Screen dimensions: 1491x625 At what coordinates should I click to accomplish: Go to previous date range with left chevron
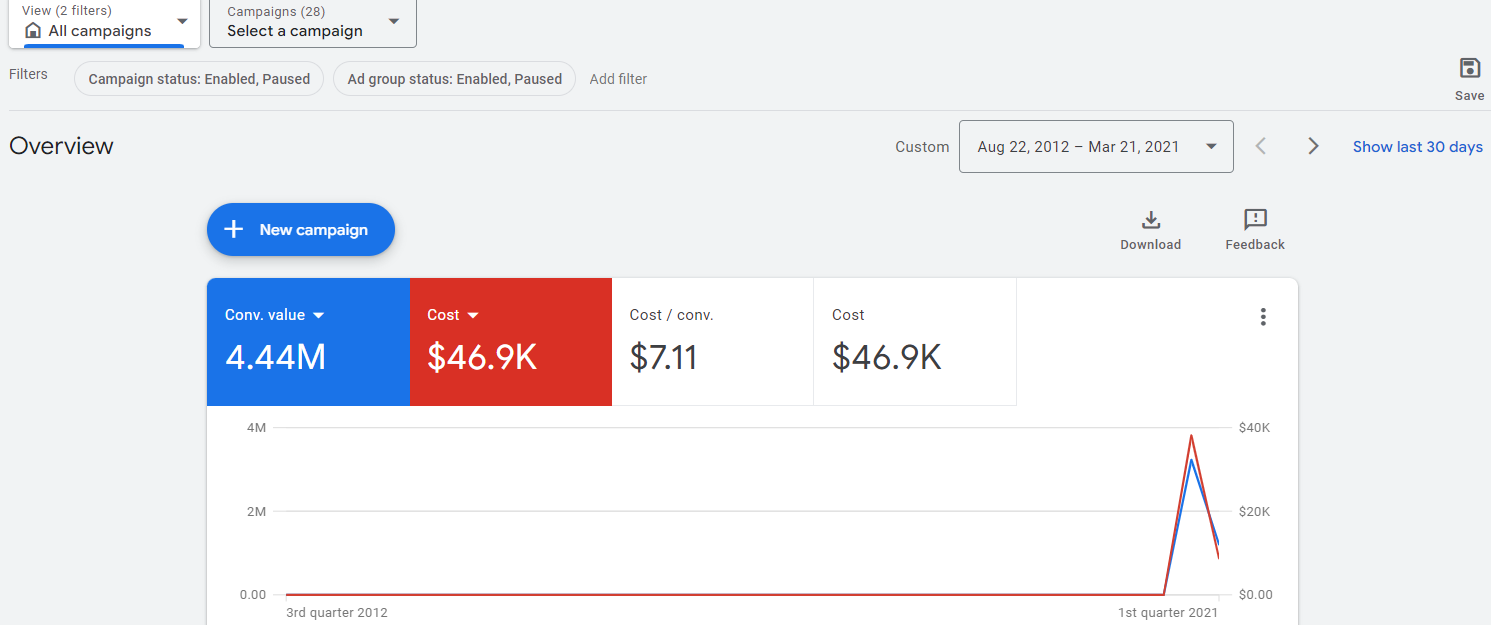click(x=1261, y=145)
